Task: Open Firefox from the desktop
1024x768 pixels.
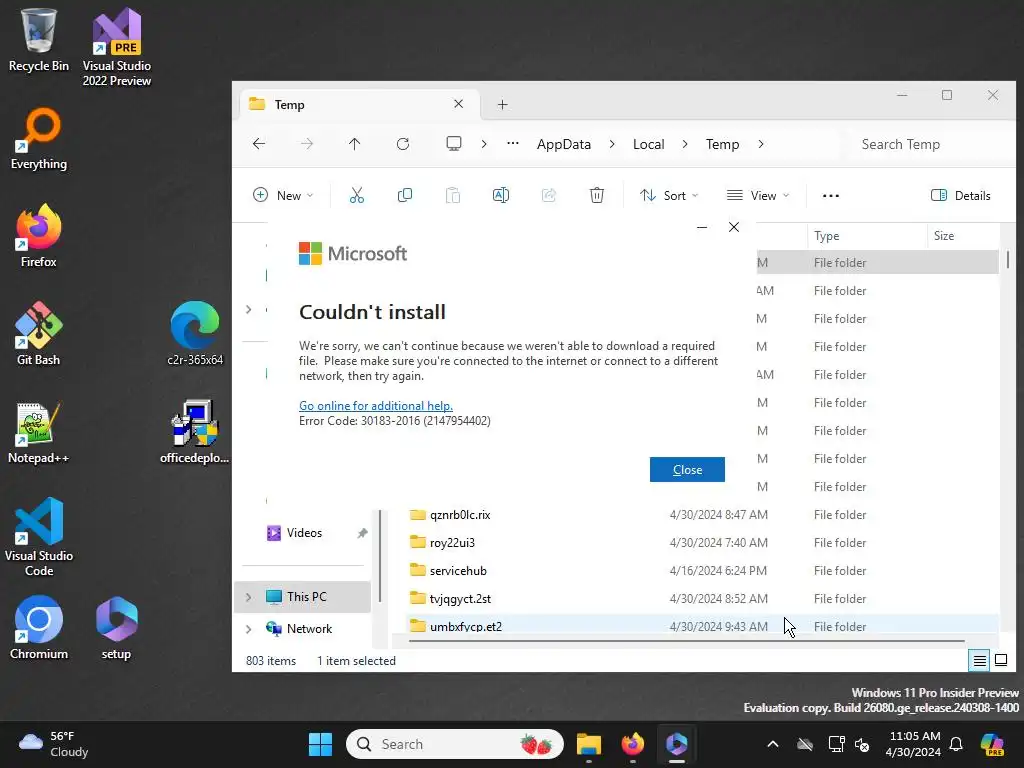Action: pos(39,235)
